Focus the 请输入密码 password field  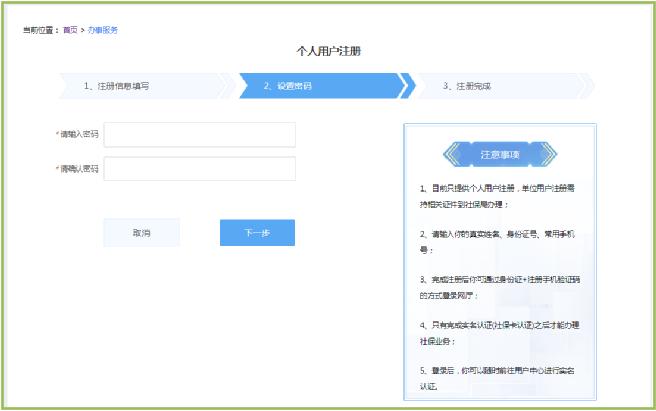tap(199, 134)
